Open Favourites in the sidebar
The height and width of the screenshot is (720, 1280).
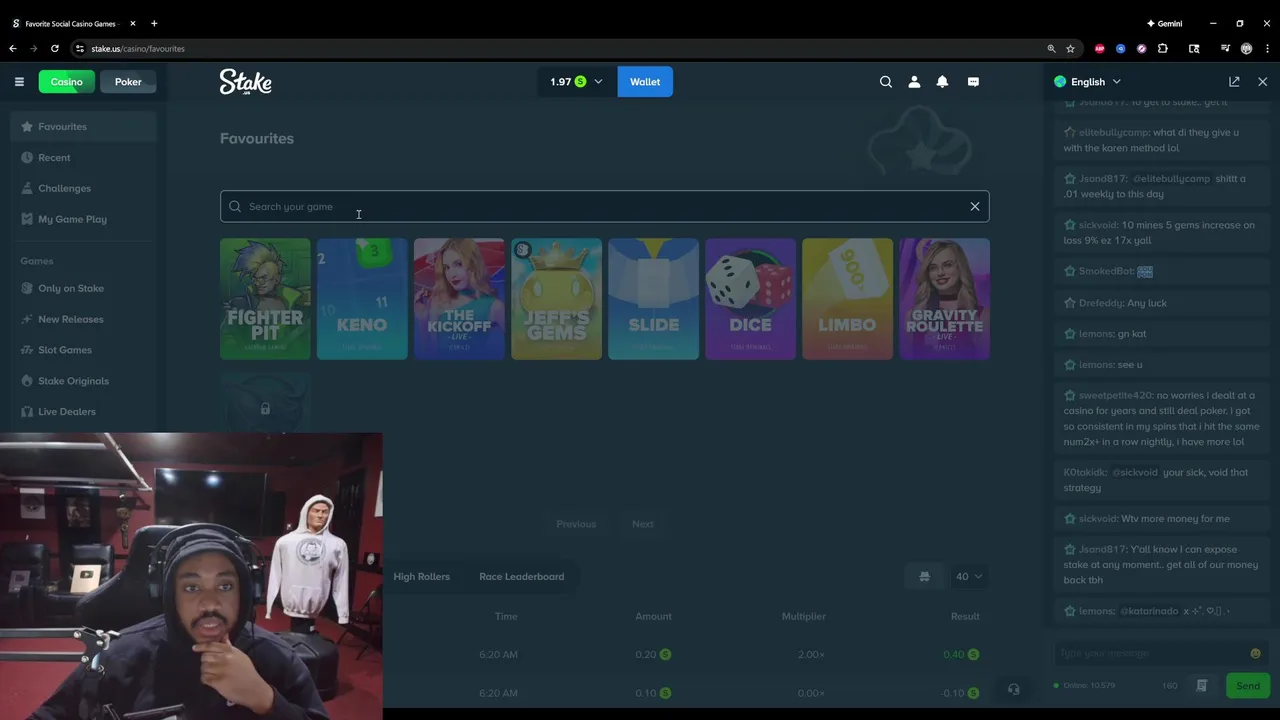point(84,127)
